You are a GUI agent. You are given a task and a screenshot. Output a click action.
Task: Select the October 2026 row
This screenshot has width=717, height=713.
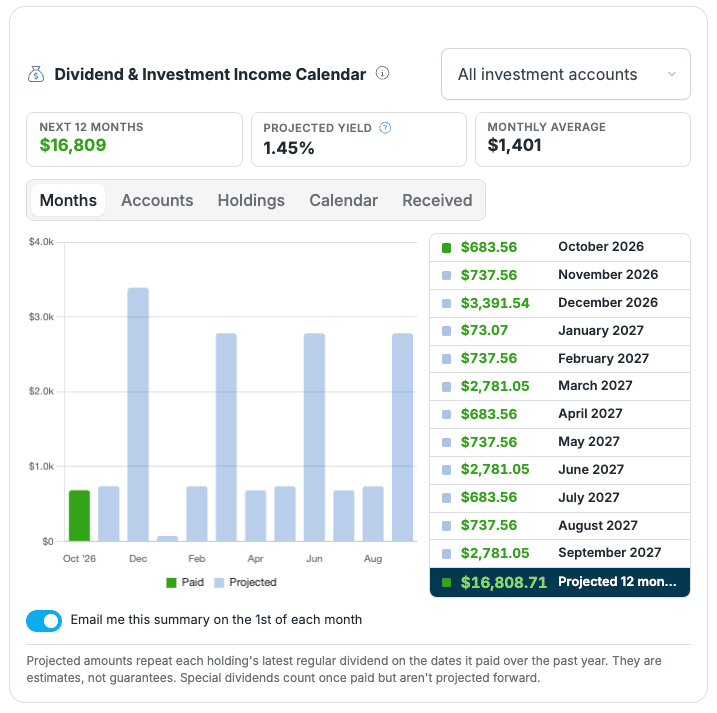(560, 247)
